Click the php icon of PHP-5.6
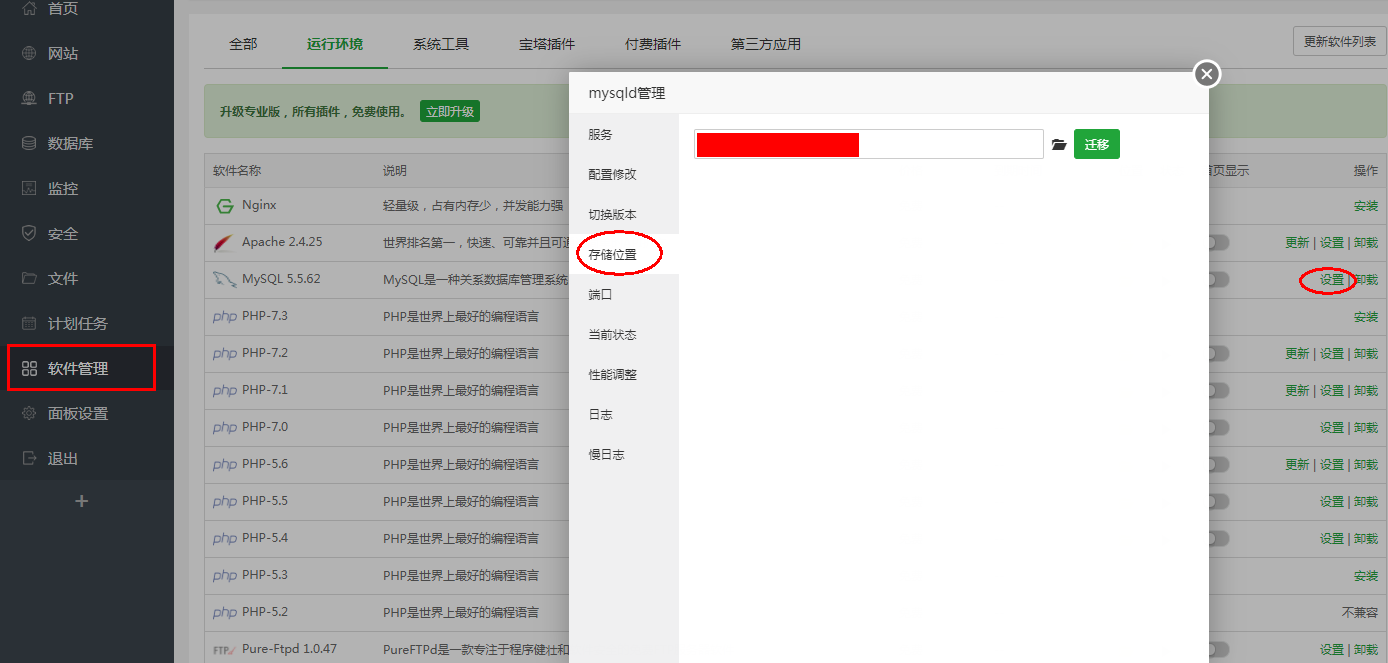The width and height of the screenshot is (1388, 663). coord(225,465)
